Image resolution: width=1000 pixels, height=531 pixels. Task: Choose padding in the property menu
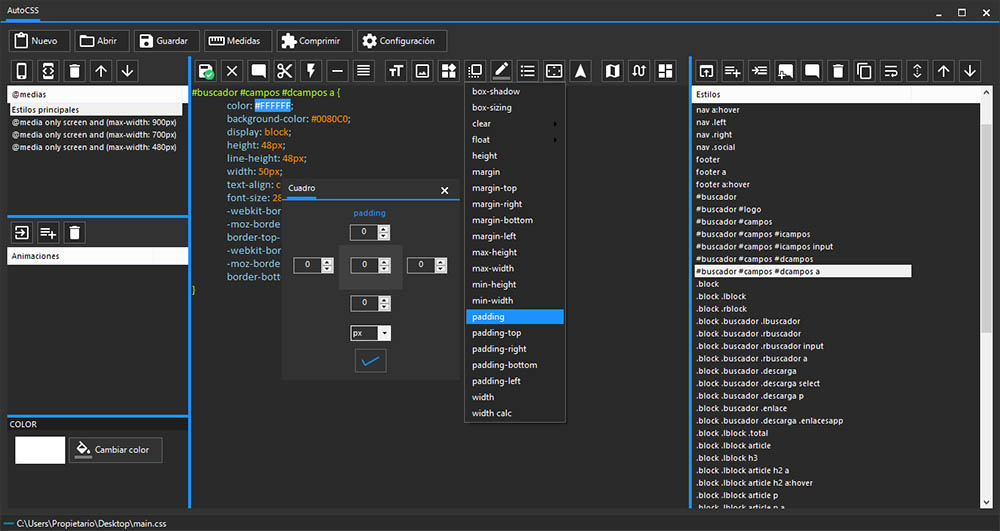click(515, 317)
